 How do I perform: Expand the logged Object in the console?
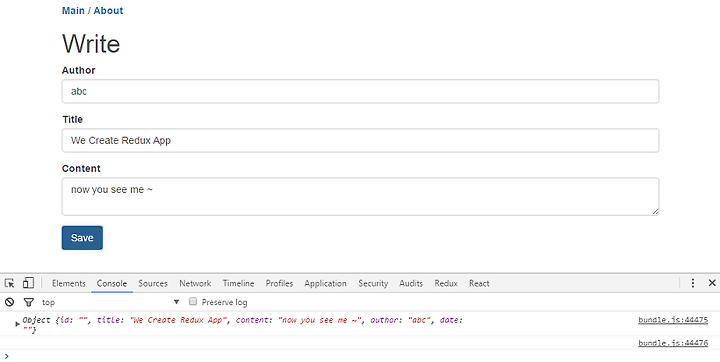tap(17, 323)
